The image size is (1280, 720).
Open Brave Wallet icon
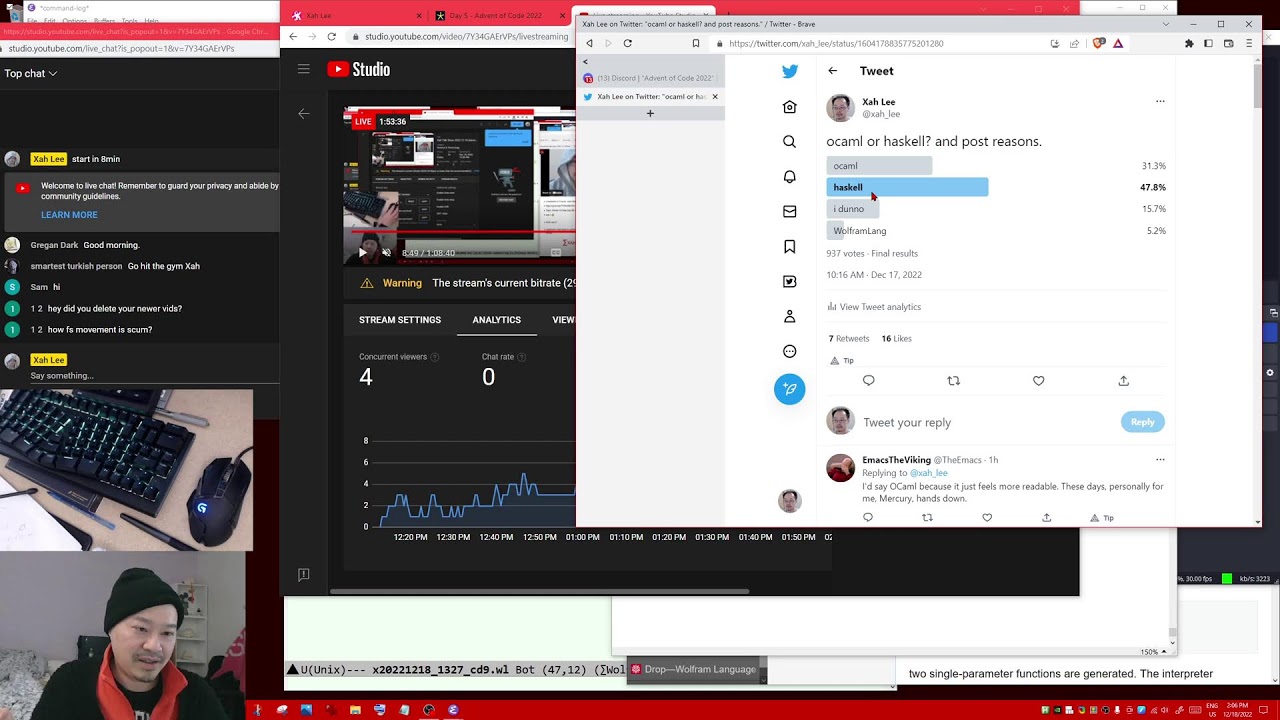point(1229,44)
